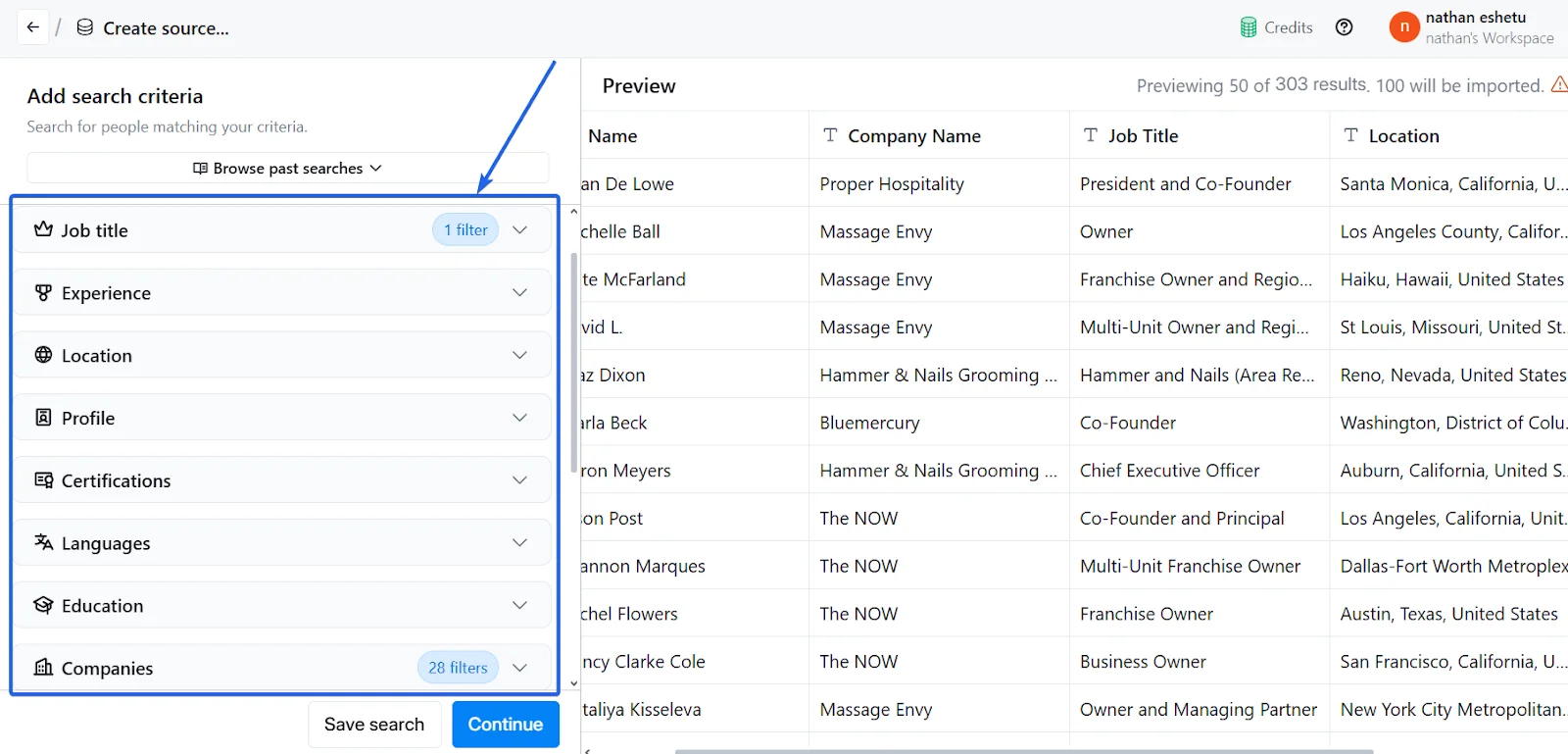Click President and Co-Founder job title cell
This screenshot has height=754, width=1568.
[x=1200, y=184]
